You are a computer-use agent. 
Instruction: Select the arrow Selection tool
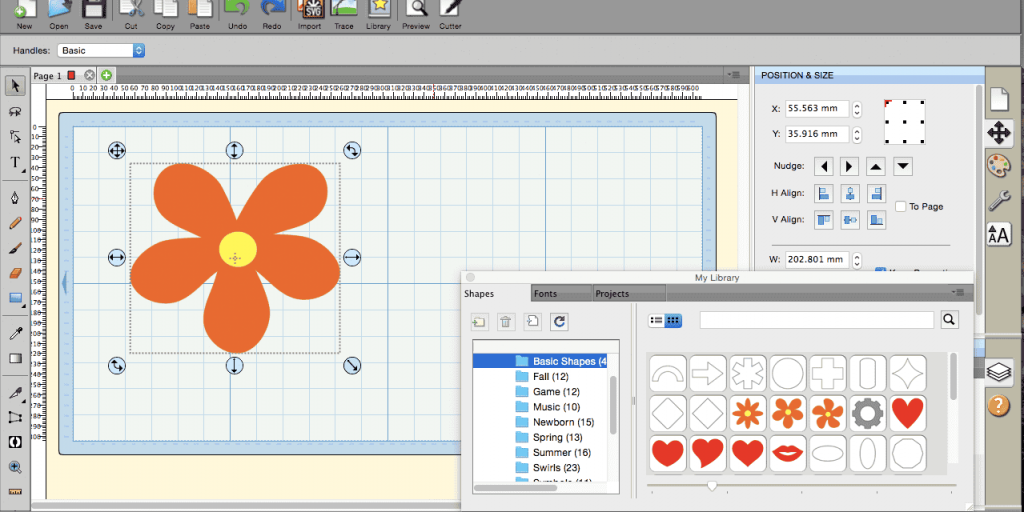click(x=15, y=85)
